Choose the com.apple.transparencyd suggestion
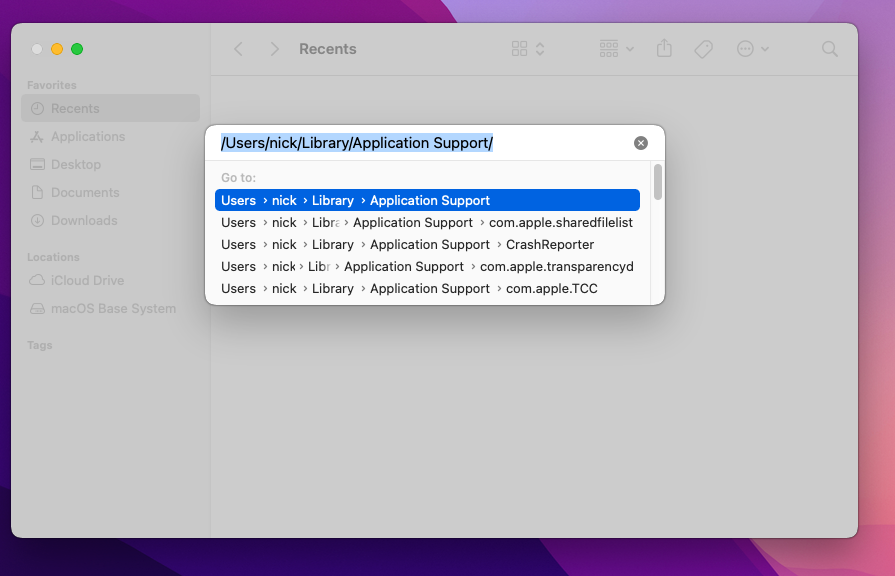This screenshot has width=895, height=576. click(x=427, y=267)
